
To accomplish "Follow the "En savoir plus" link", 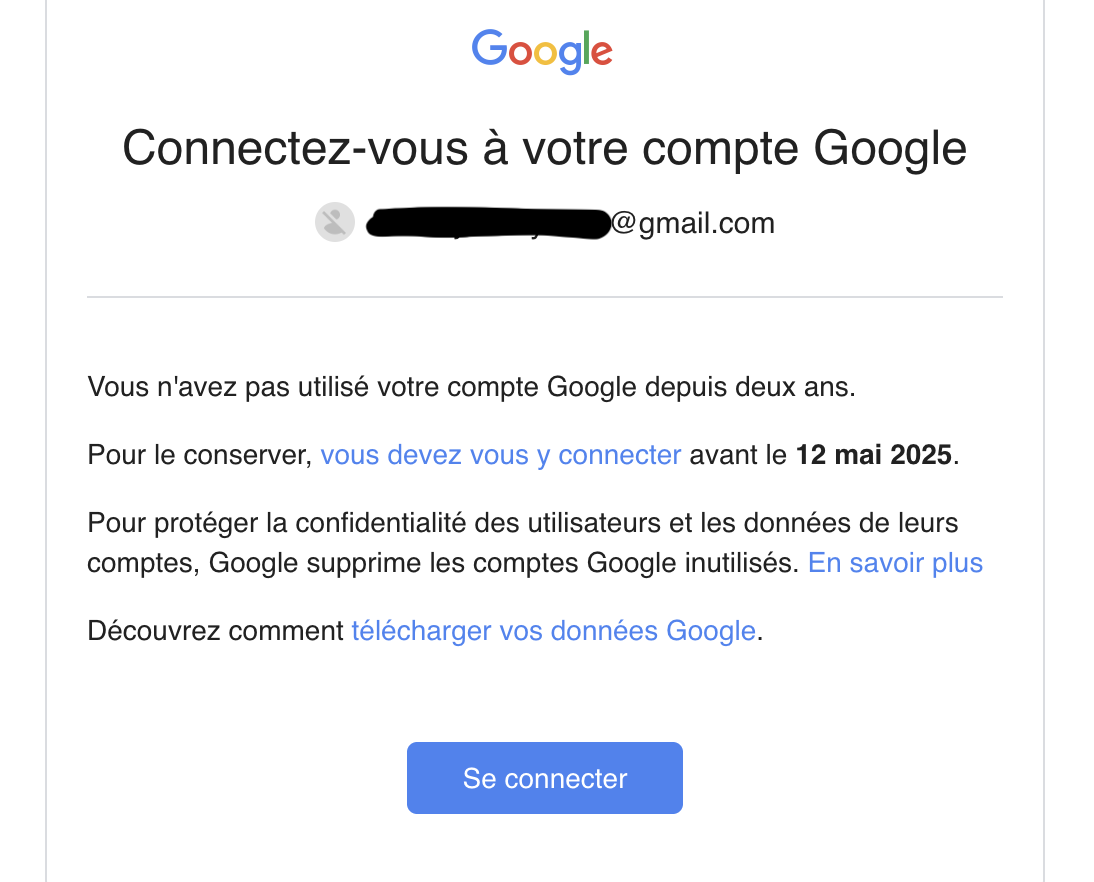I will 895,563.
